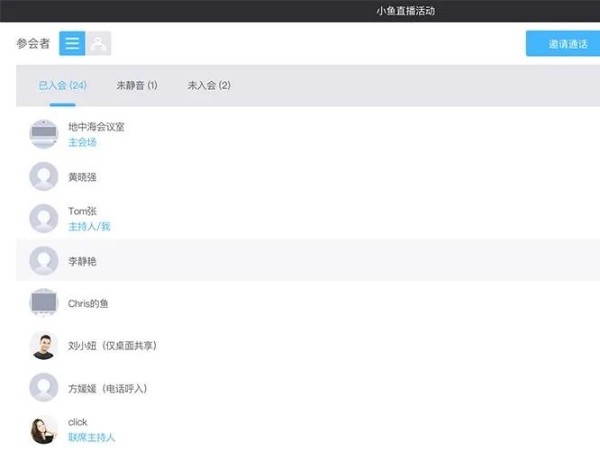600x450 pixels.
Task: Open the 未静音 (1) tab
Action: [136, 85]
